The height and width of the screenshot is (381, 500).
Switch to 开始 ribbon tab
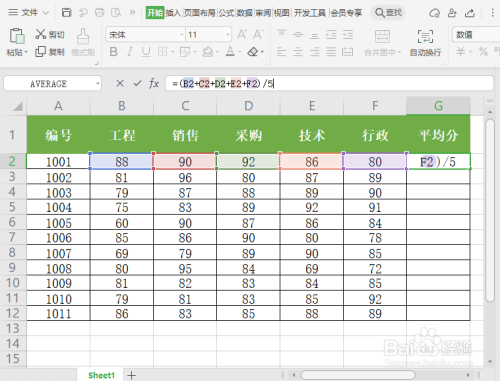pos(155,13)
